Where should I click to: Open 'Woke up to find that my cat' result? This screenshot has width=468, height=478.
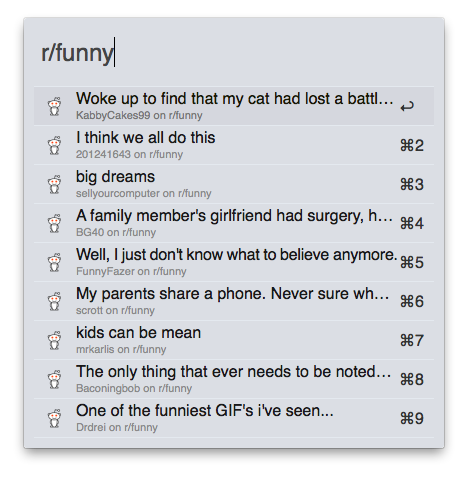(234, 106)
